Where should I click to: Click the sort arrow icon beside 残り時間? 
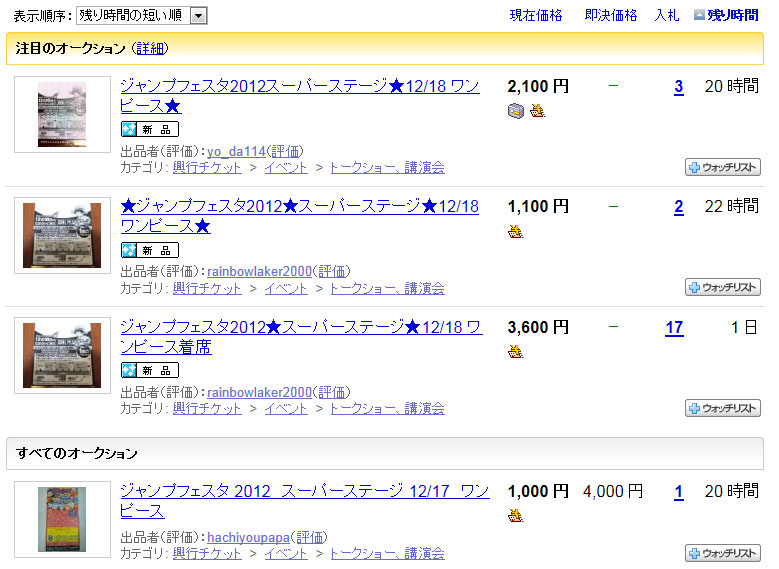[x=699, y=15]
